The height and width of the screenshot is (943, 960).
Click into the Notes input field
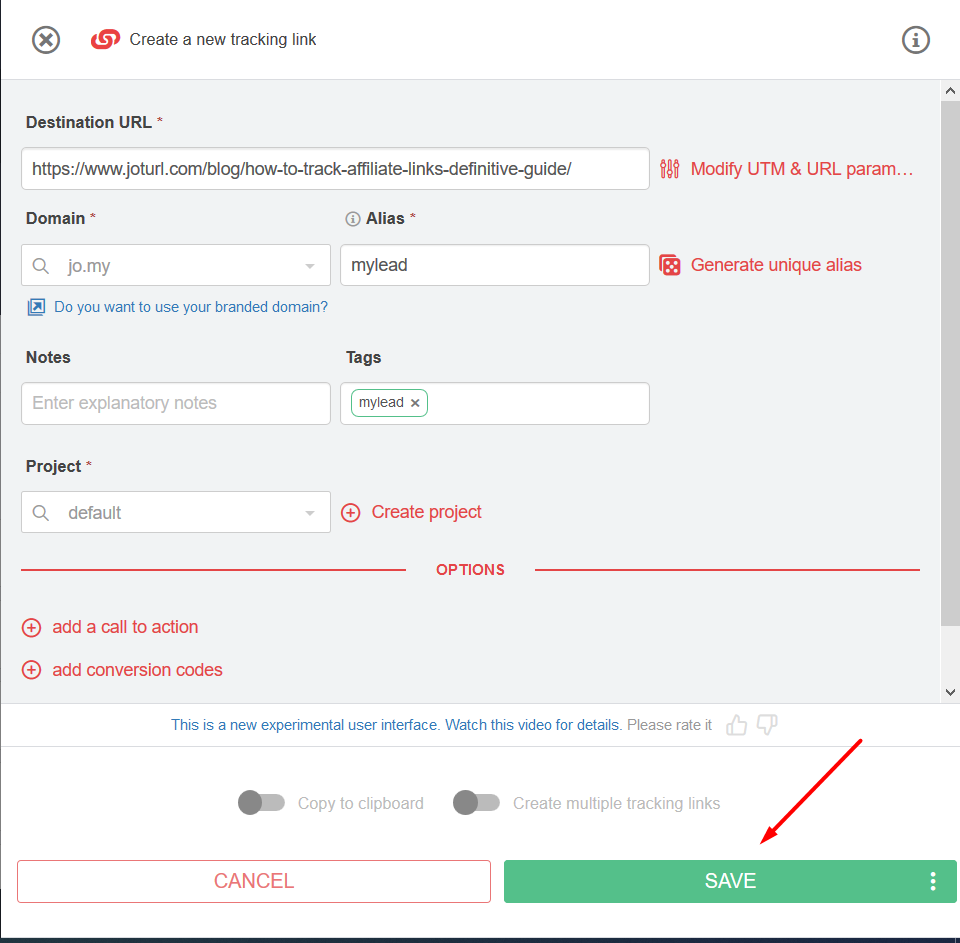(x=176, y=403)
